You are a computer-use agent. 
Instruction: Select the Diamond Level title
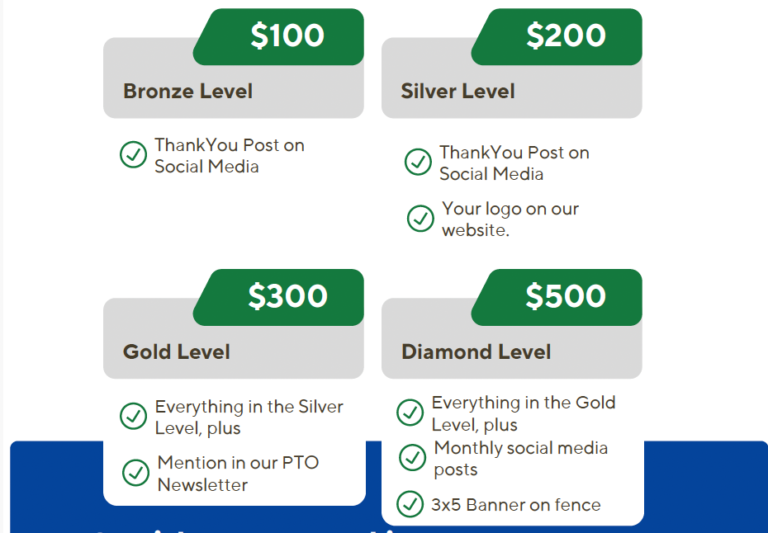pos(476,352)
